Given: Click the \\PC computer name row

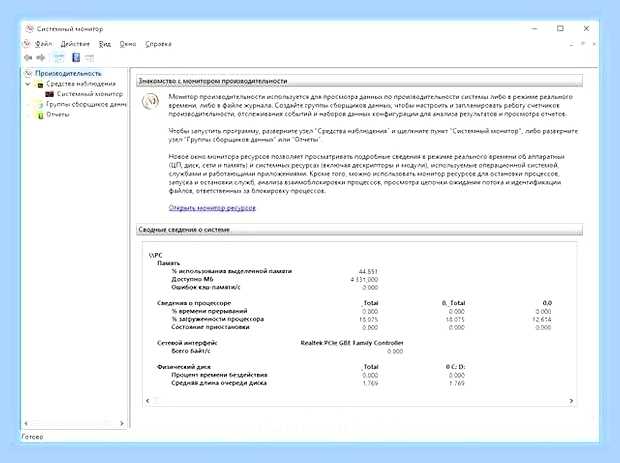Looking at the screenshot, I should [156, 255].
